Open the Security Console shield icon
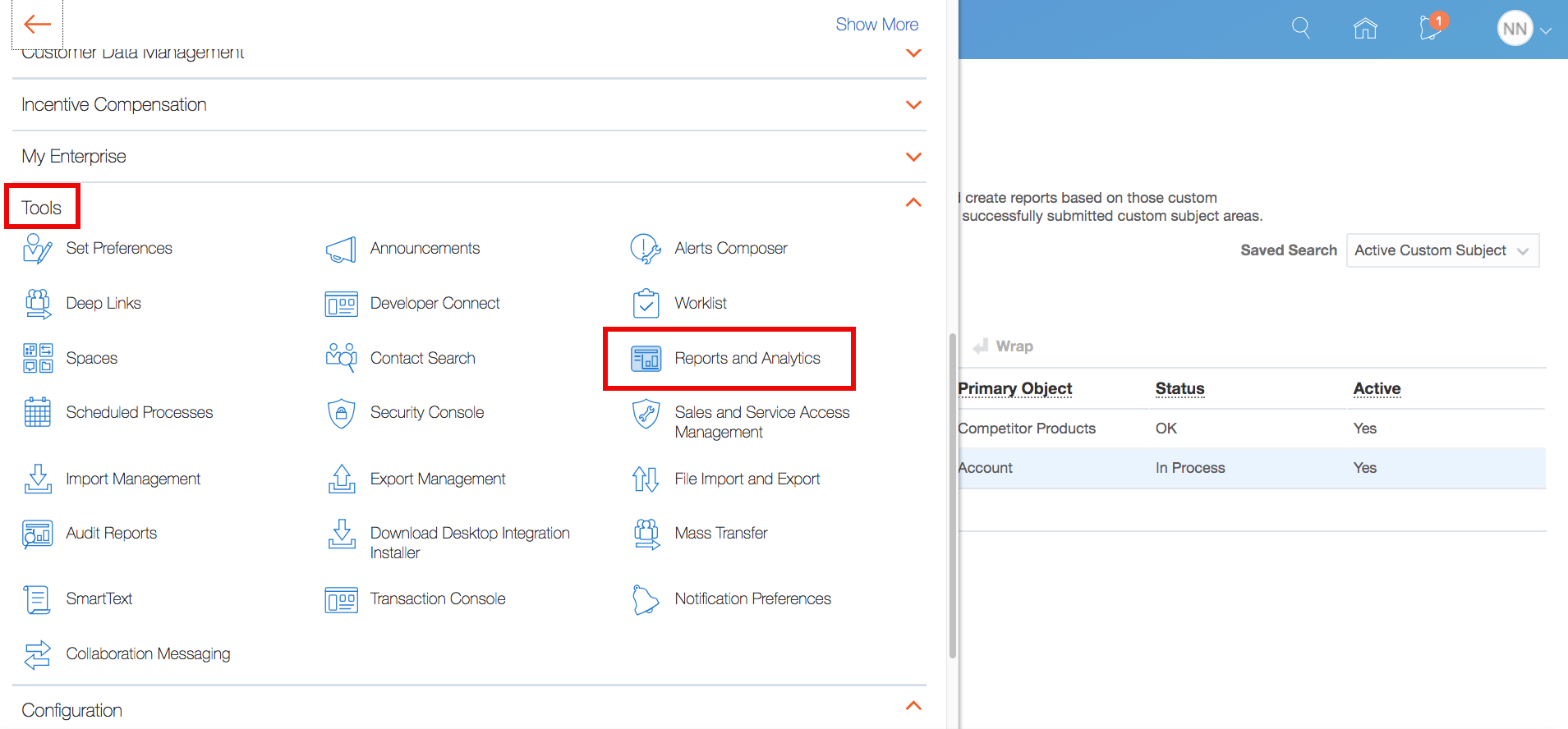Screen dimensions: 1568x729 pyautogui.click(x=341, y=413)
